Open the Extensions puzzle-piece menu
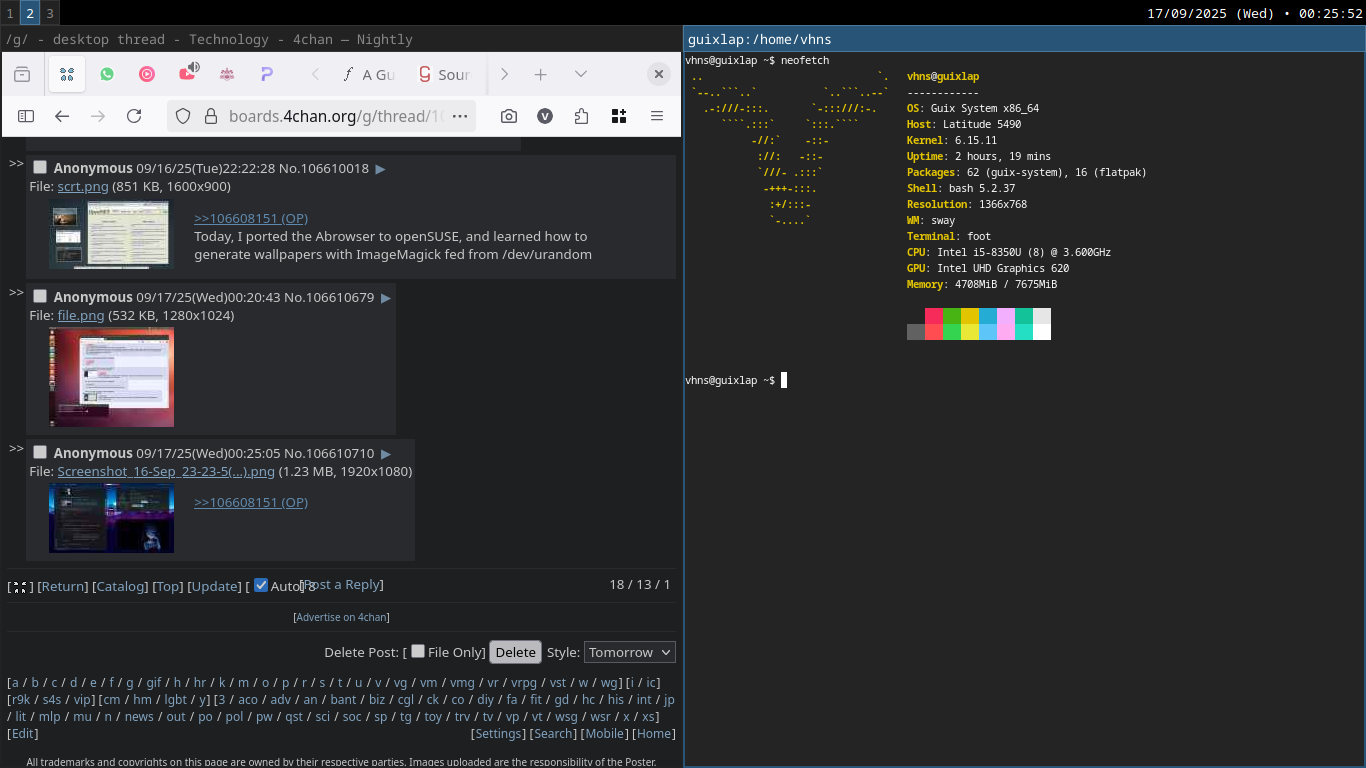Screen dimensions: 1366x768 pos(582,116)
